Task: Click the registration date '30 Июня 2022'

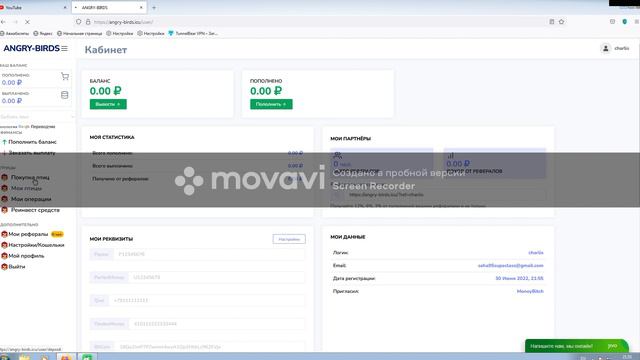Action: 519,278
